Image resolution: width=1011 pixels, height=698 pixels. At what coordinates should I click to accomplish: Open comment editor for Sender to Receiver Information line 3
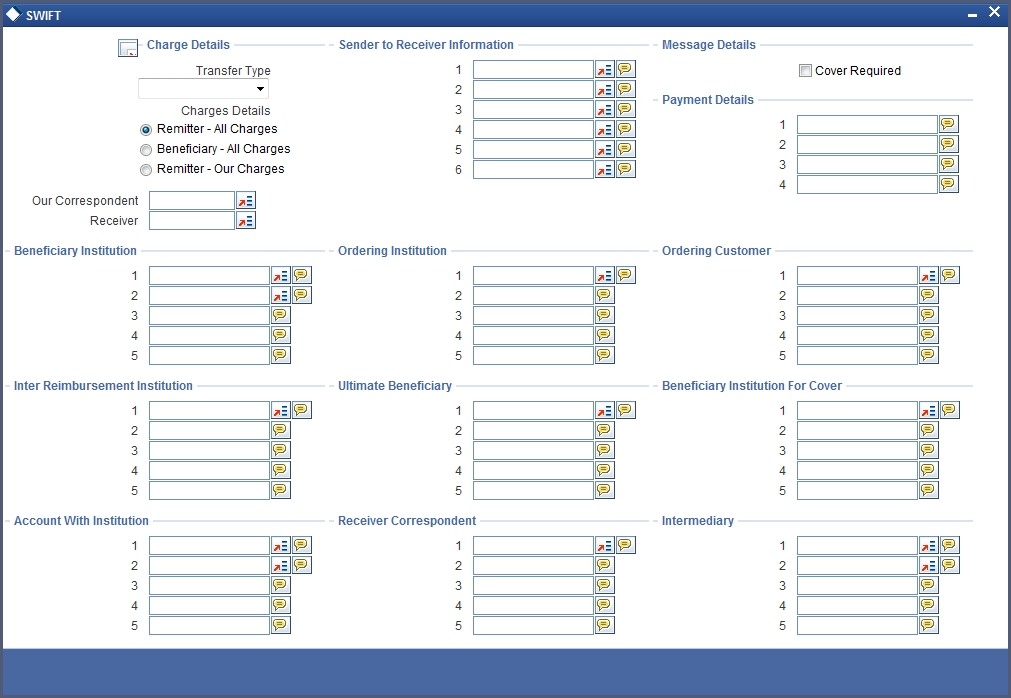[625, 109]
